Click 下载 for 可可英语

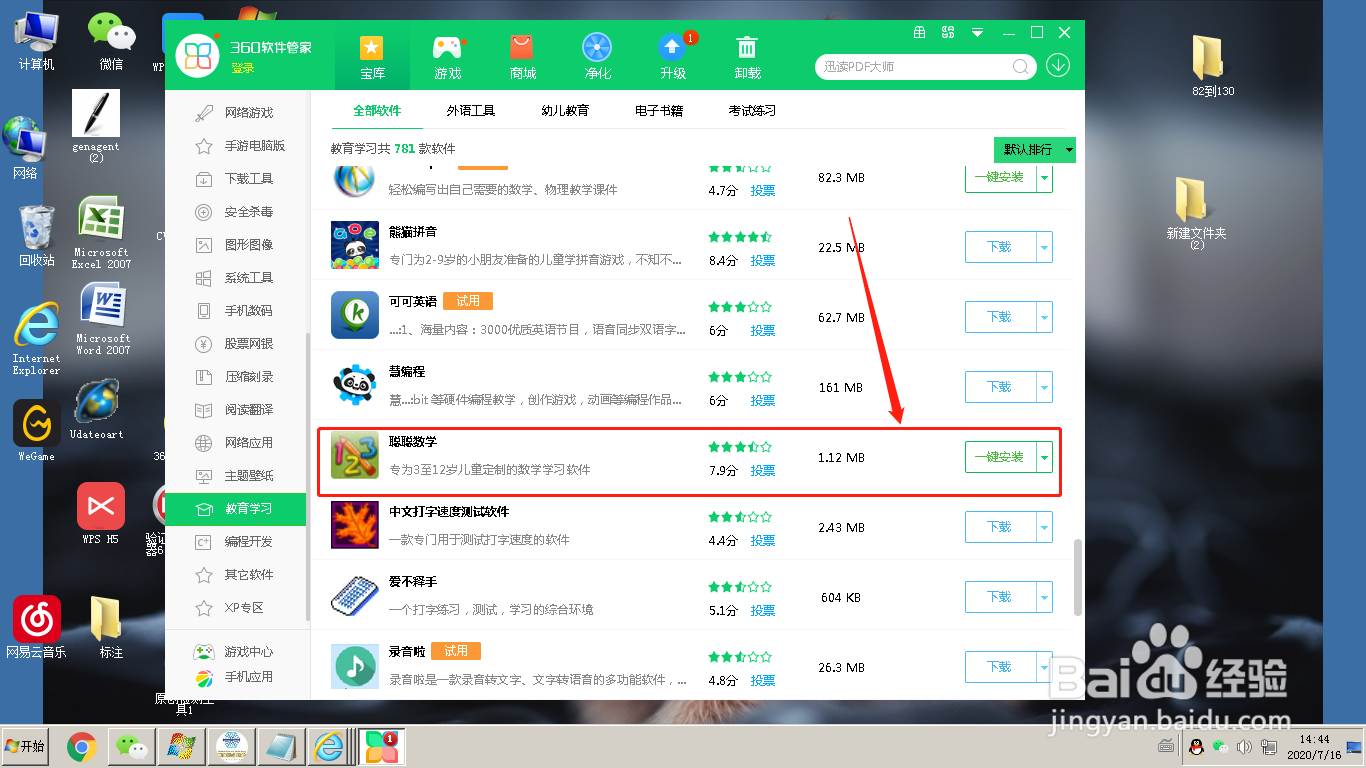pyautogui.click(x=1000, y=317)
